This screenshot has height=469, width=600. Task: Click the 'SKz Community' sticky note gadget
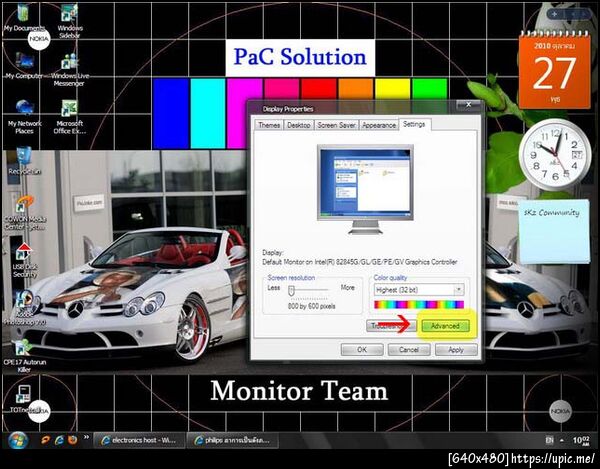tap(554, 231)
